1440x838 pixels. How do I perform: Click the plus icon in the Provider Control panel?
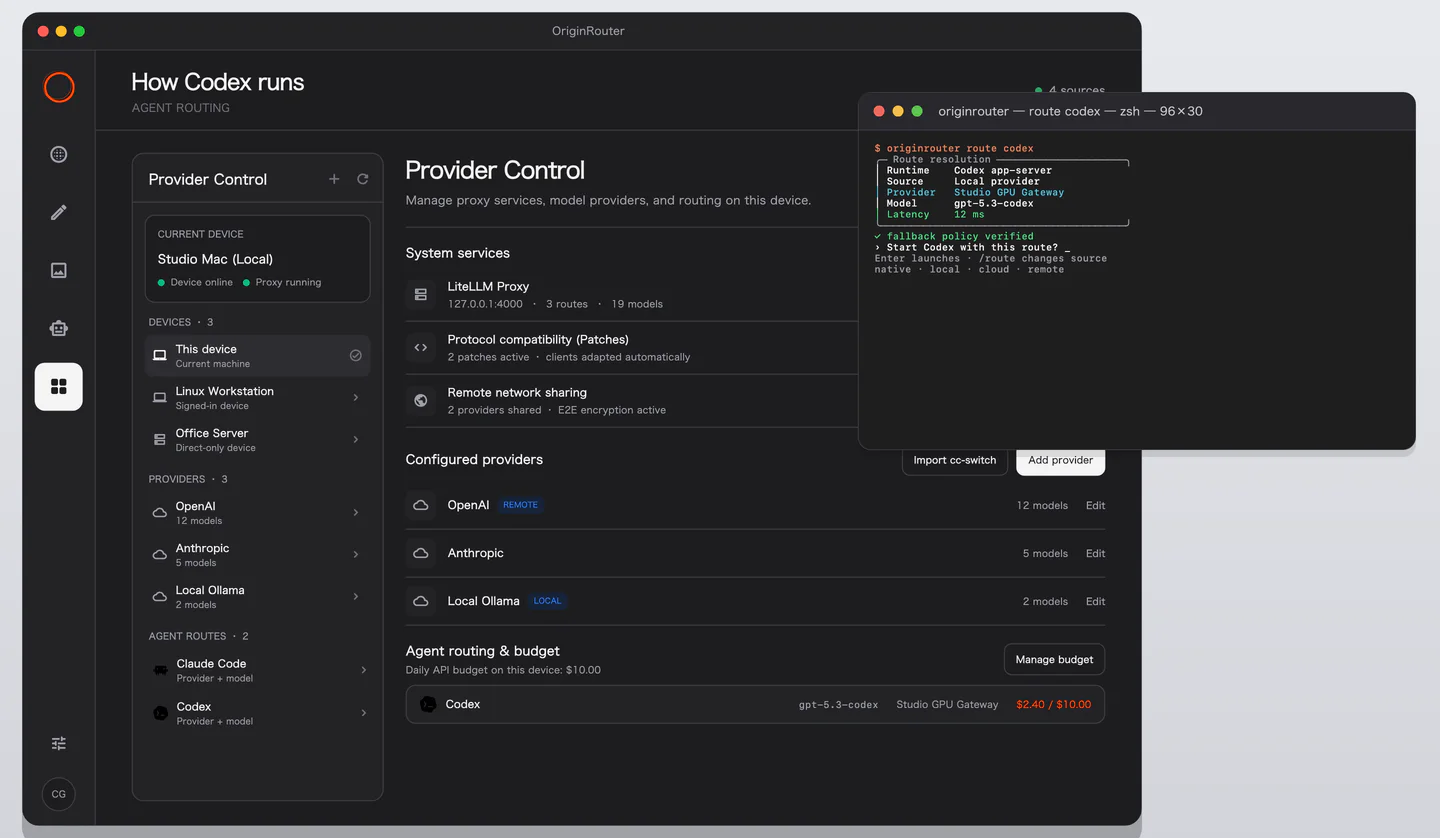coord(334,179)
